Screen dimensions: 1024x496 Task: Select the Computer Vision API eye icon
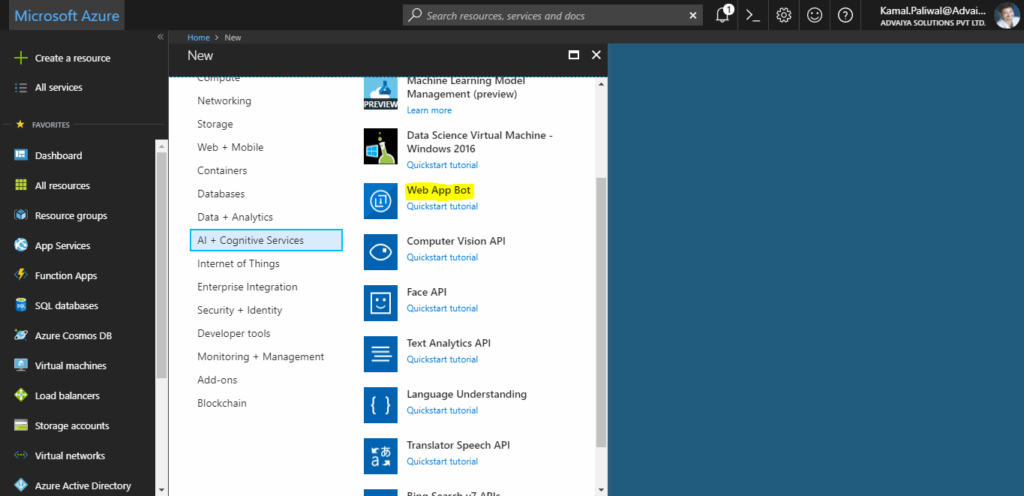pyautogui.click(x=381, y=252)
